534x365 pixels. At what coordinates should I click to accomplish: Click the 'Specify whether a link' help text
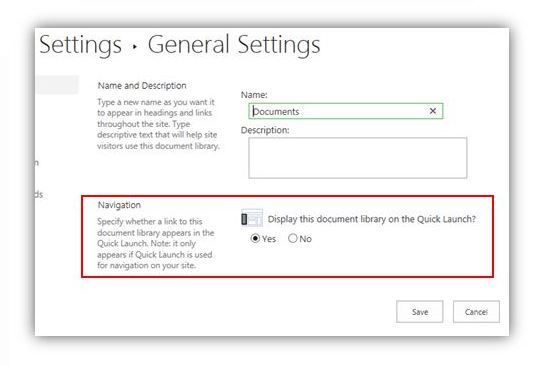click(156, 243)
